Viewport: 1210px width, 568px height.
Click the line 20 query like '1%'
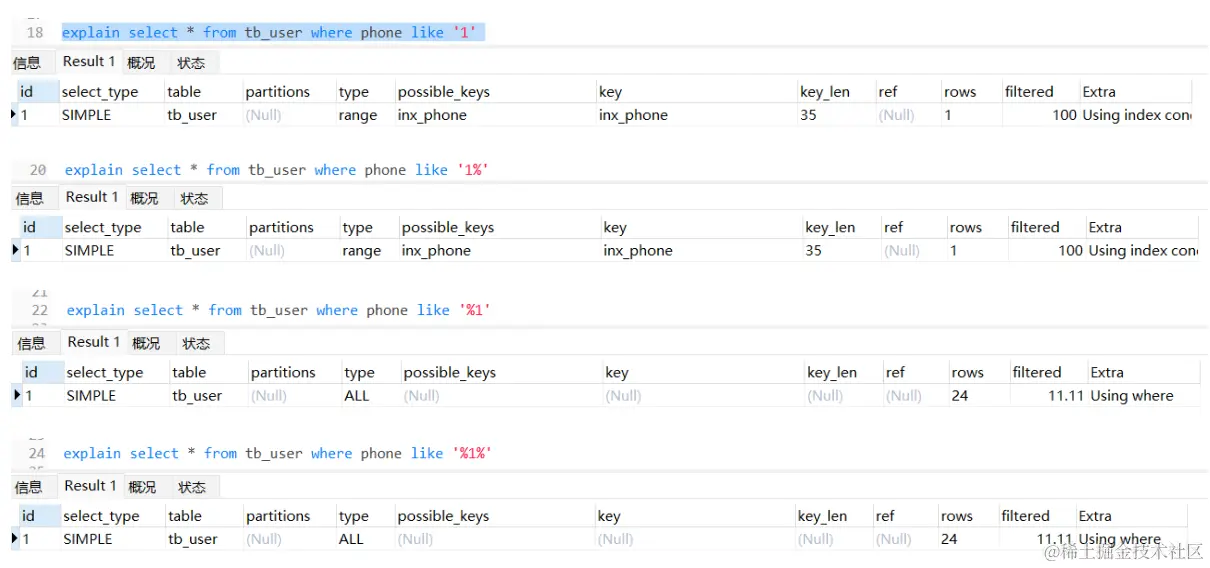[x=276, y=170]
